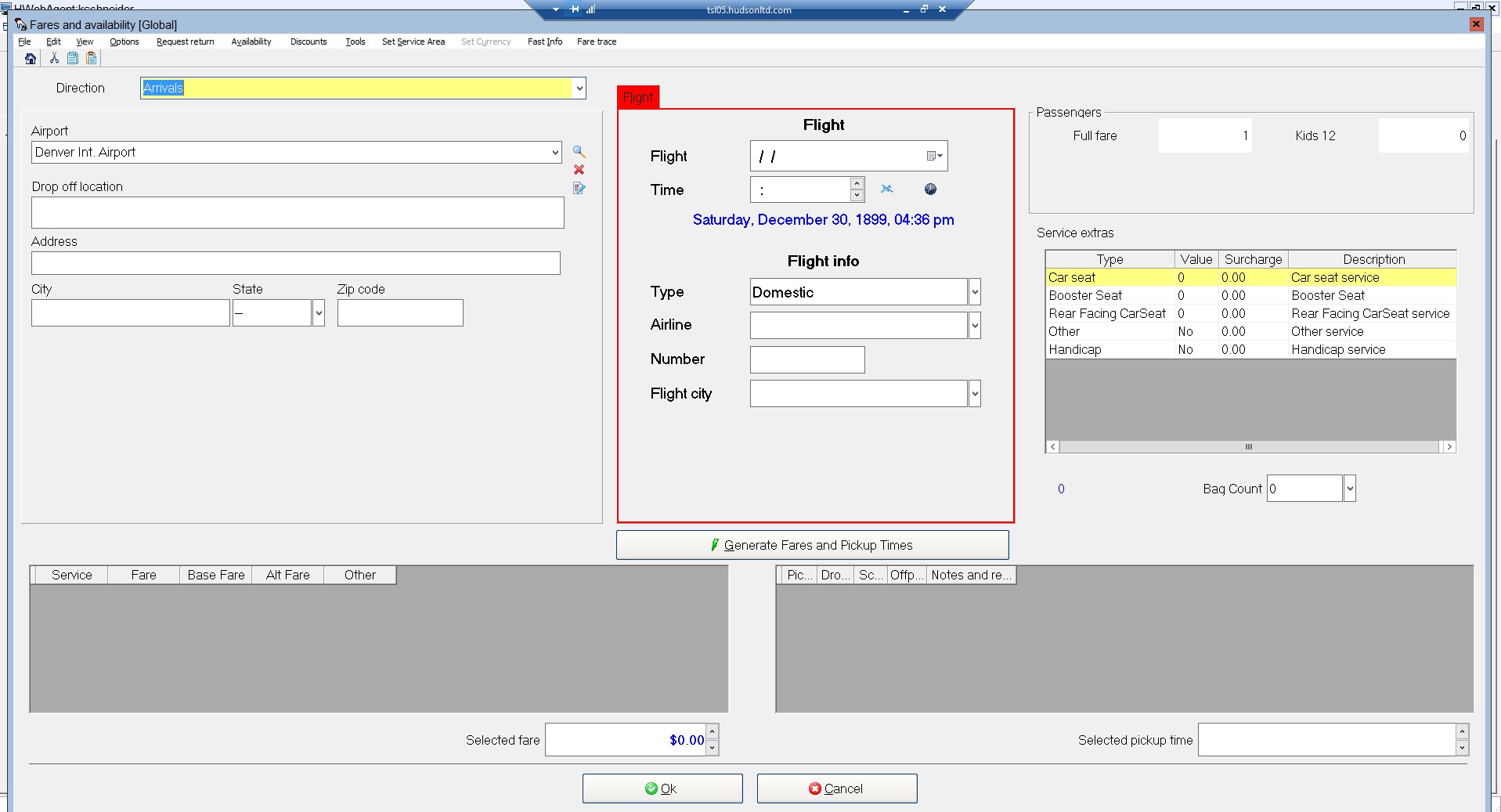Expand the Flight Type Domestic dropdown
Image resolution: width=1501 pixels, height=812 pixels.
(974, 293)
